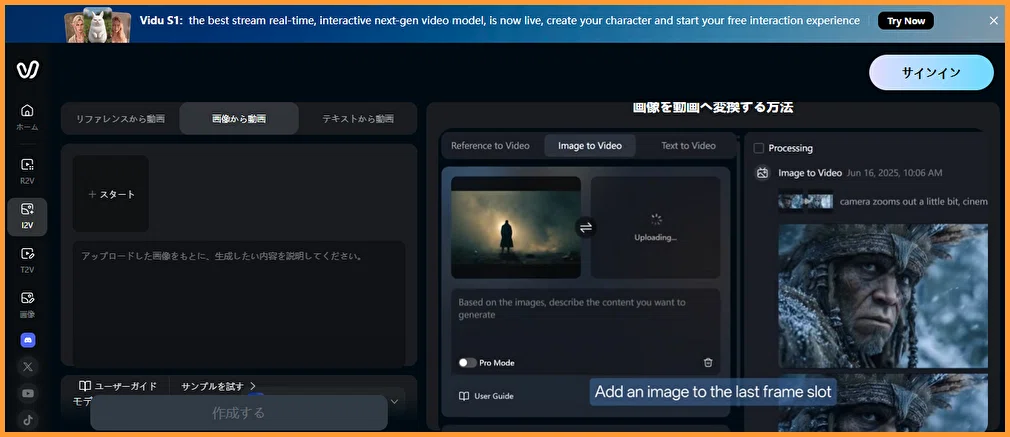This screenshot has width=1010, height=437.
Task: Click the silhouette first-frame thumbnail
Action: click(516, 228)
